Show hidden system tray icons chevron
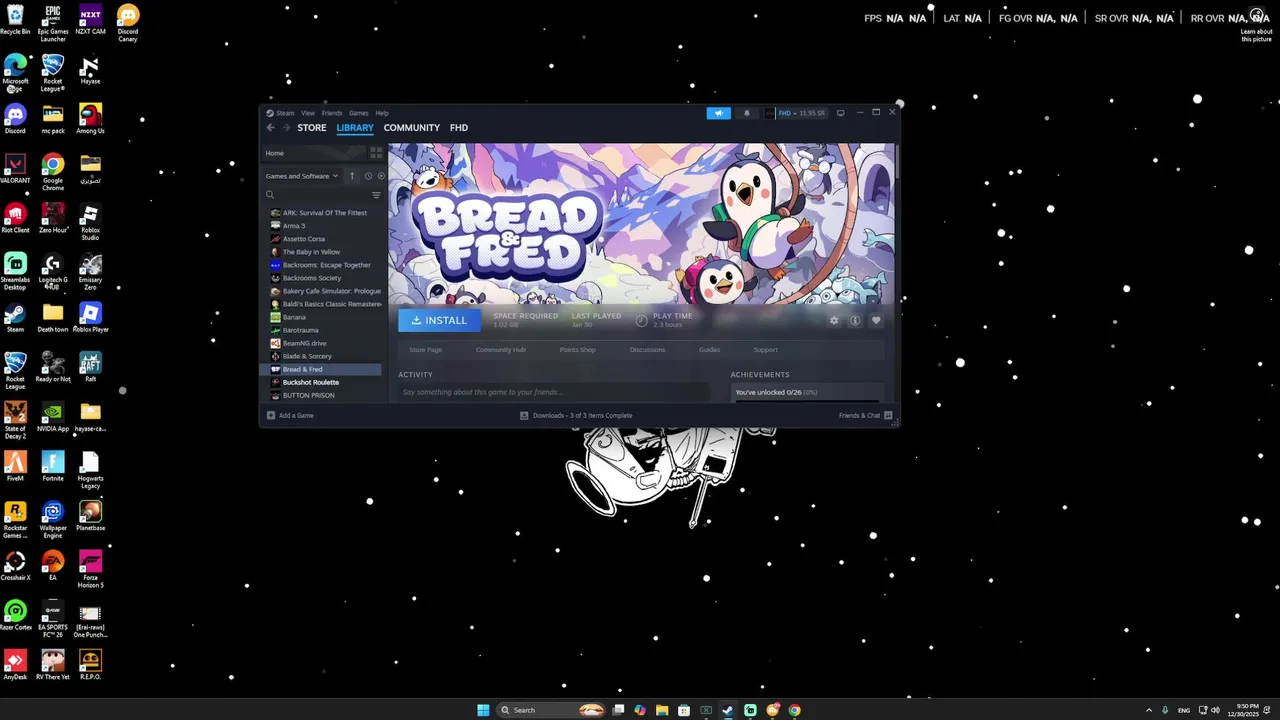Image resolution: width=1280 pixels, height=720 pixels. 1148,710
